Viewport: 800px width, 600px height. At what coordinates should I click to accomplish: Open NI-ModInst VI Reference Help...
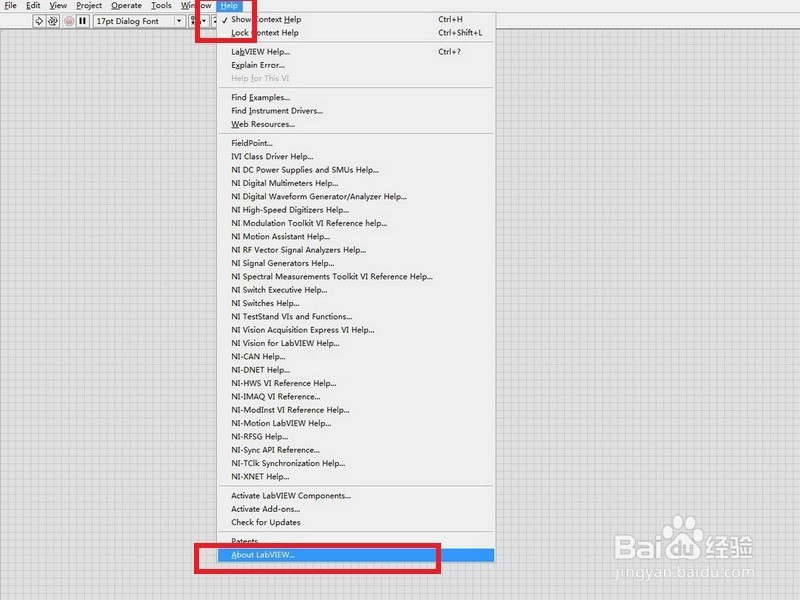click(x=356, y=410)
